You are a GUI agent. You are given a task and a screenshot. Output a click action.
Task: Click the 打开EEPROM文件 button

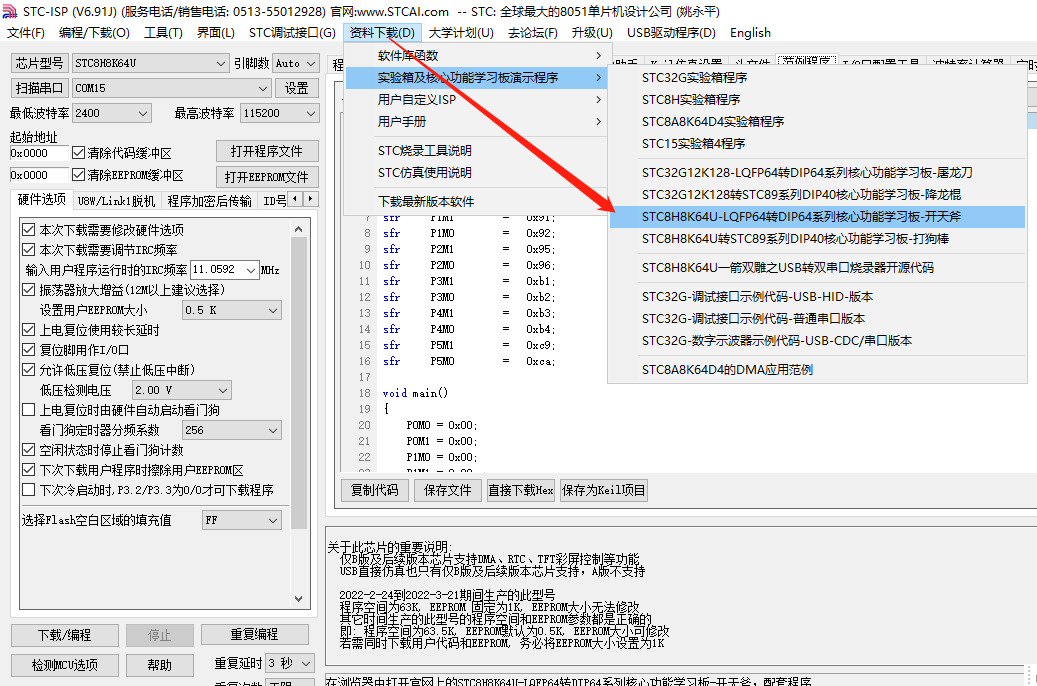tap(267, 177)
